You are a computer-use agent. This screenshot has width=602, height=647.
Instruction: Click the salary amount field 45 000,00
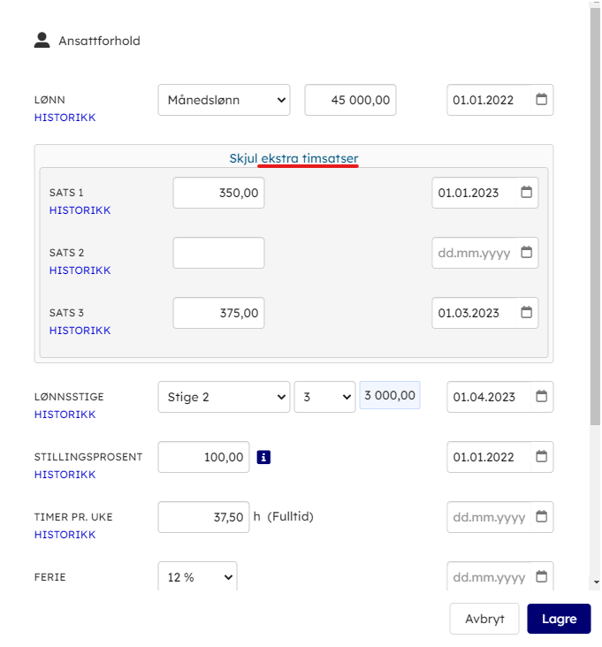[x=350, y=100]
